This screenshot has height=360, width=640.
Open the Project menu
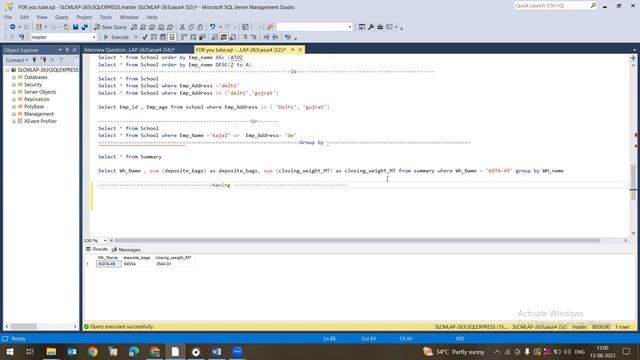(84, 17)
